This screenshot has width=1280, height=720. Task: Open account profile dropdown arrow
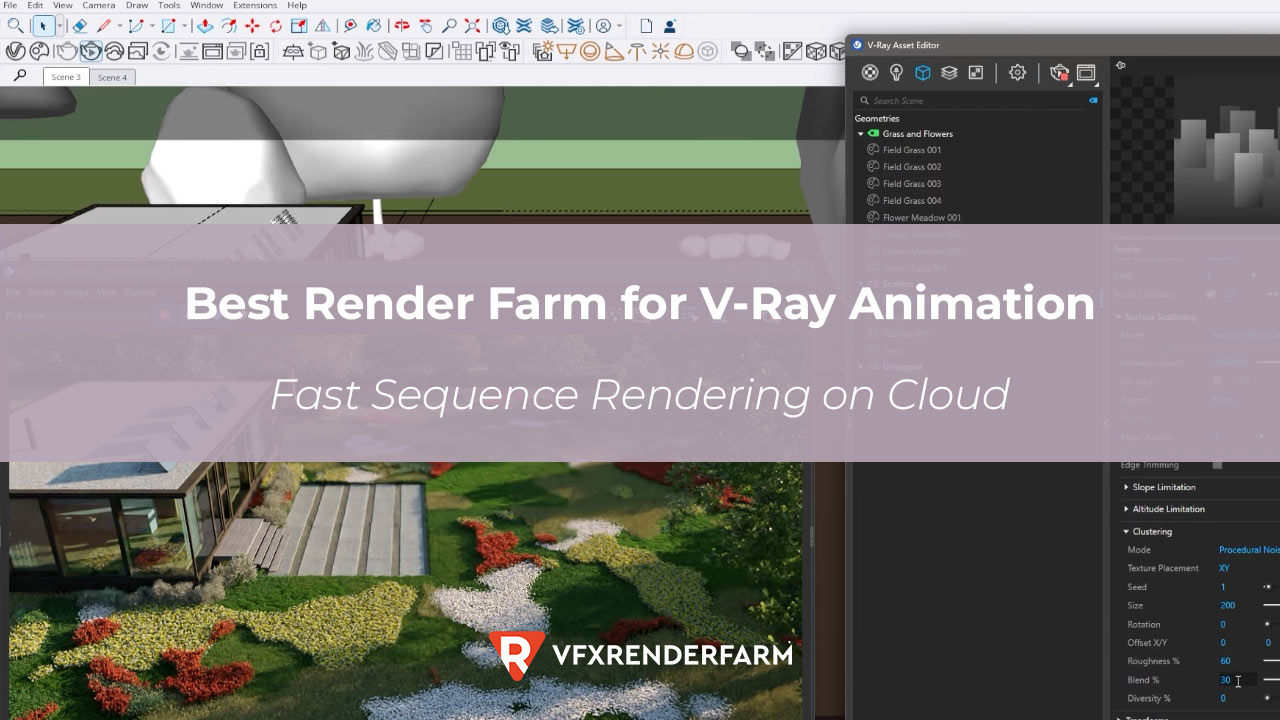click(x=619, y=26)
